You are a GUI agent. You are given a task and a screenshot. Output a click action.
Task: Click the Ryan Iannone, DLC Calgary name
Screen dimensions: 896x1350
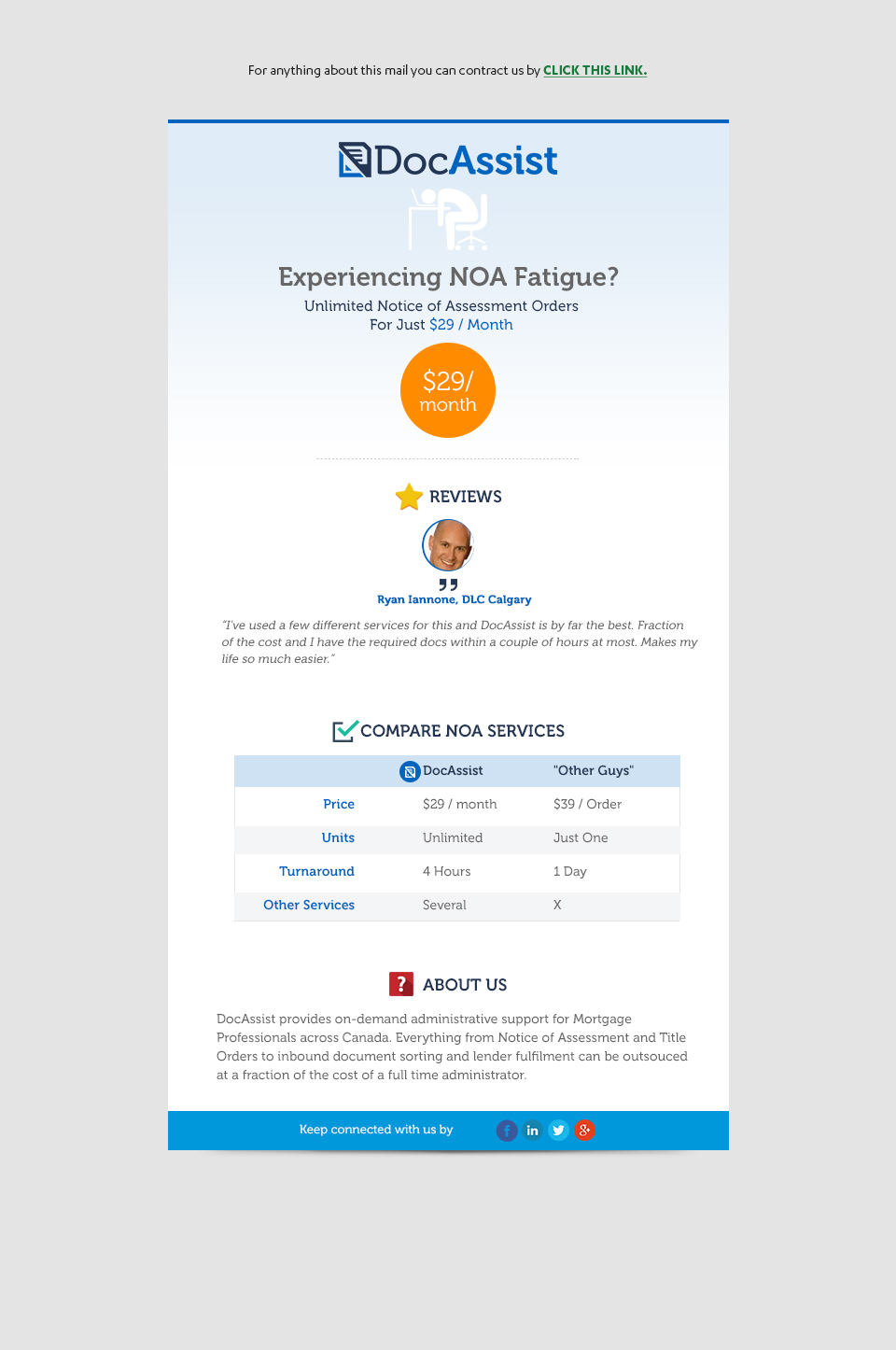[x=455, y=599]
